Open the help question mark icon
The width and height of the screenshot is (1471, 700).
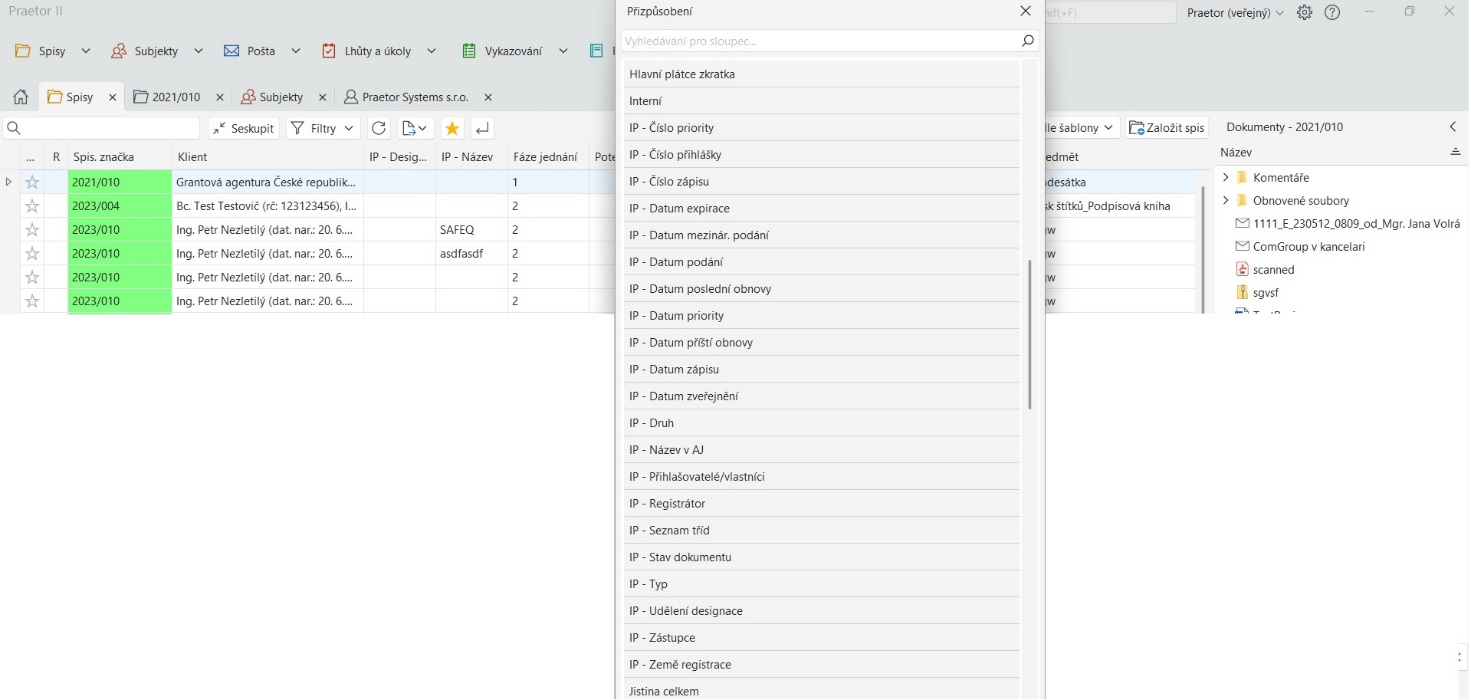point(1332,12)
